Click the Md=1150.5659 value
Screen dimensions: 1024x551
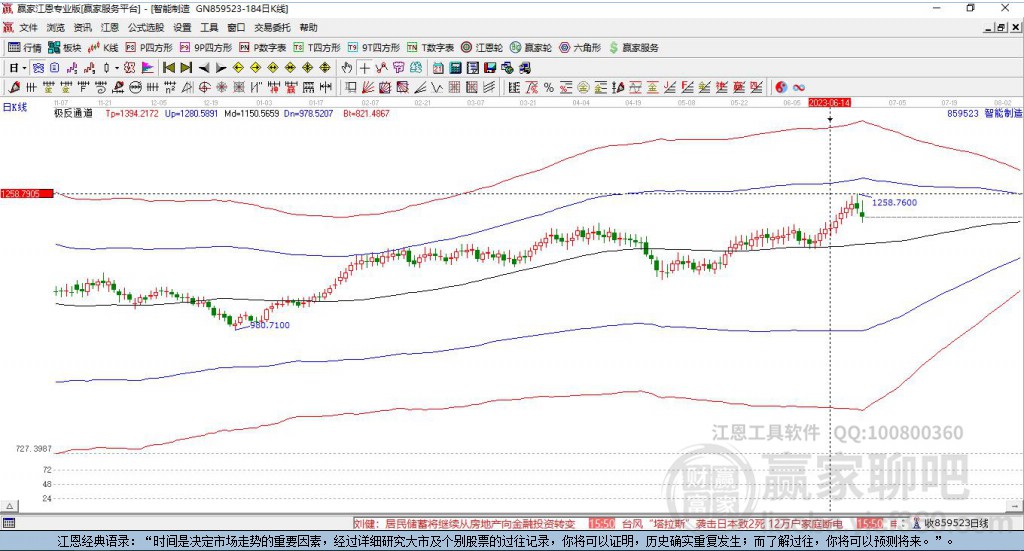click(x=251, y=113)
